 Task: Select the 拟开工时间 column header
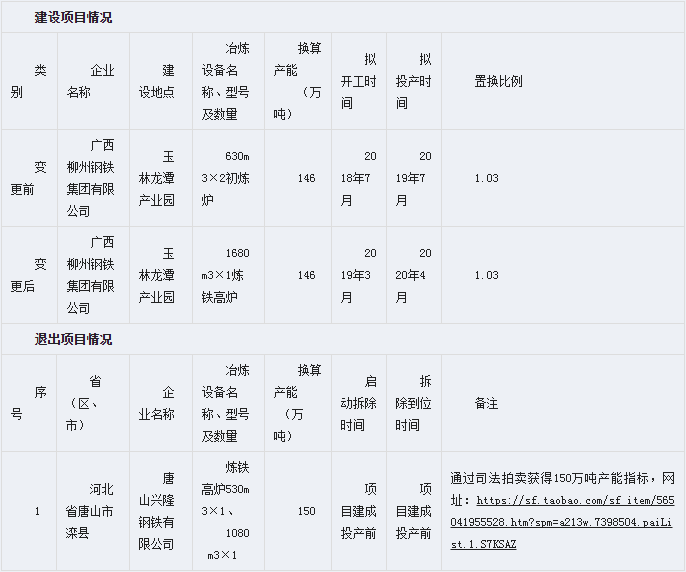point(358,81)
